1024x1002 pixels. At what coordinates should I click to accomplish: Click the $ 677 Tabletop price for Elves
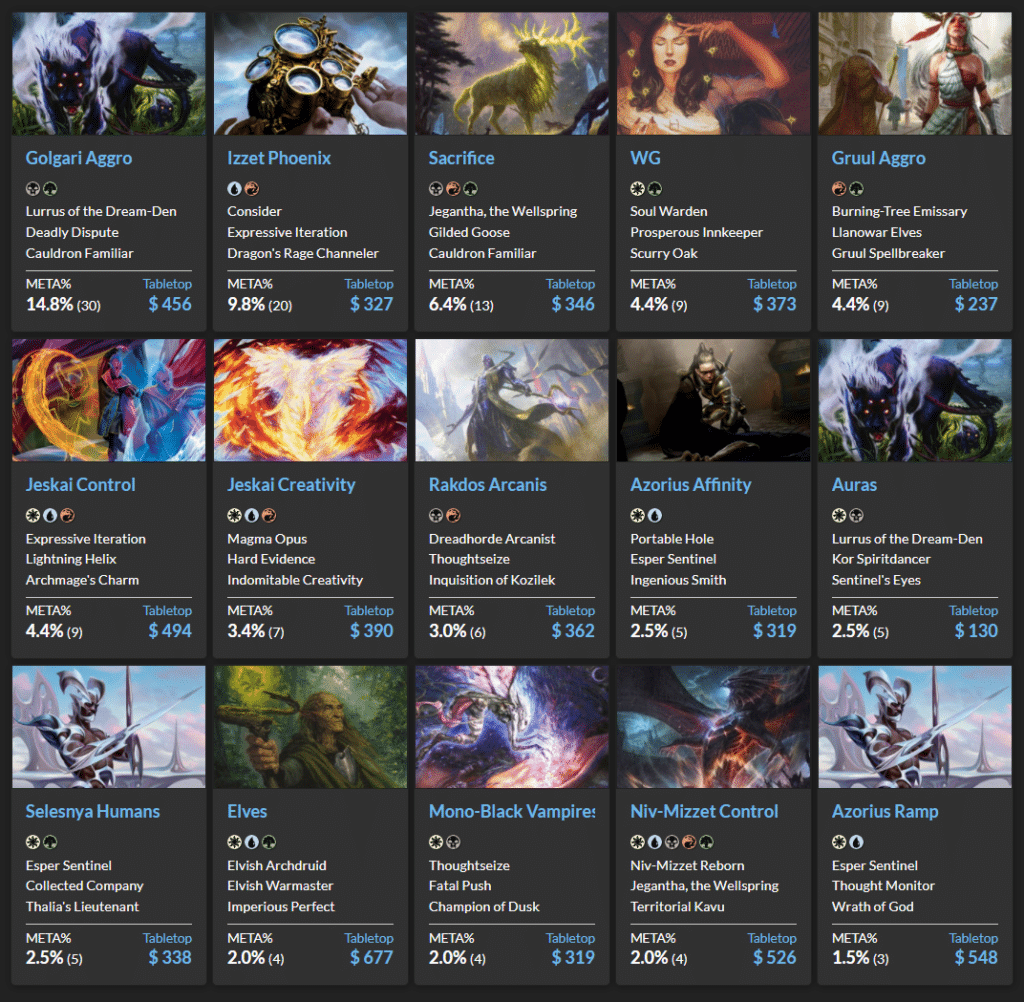tap(371, 958)
